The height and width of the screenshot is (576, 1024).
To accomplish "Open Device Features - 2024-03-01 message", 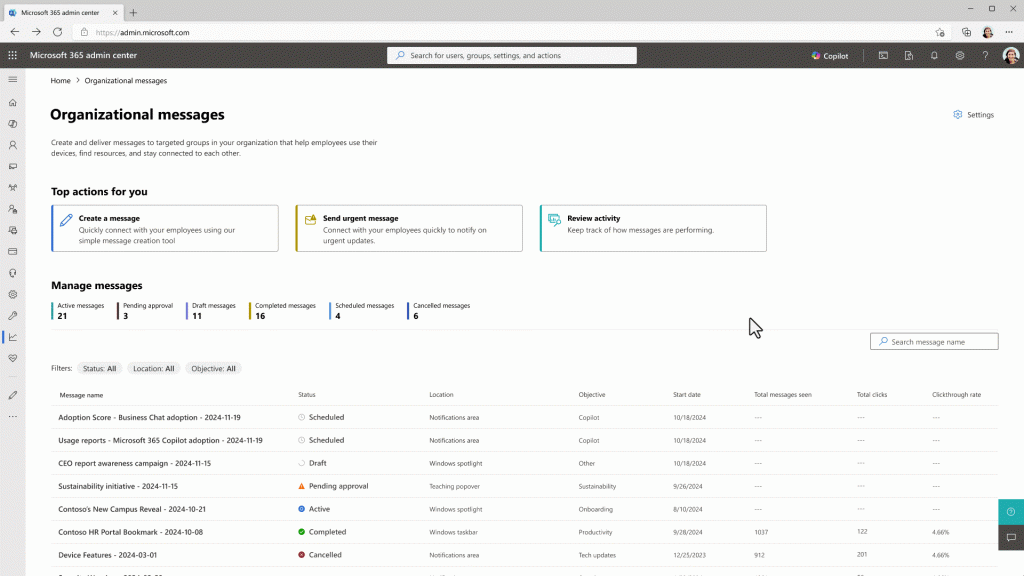I will coord(107,555).
